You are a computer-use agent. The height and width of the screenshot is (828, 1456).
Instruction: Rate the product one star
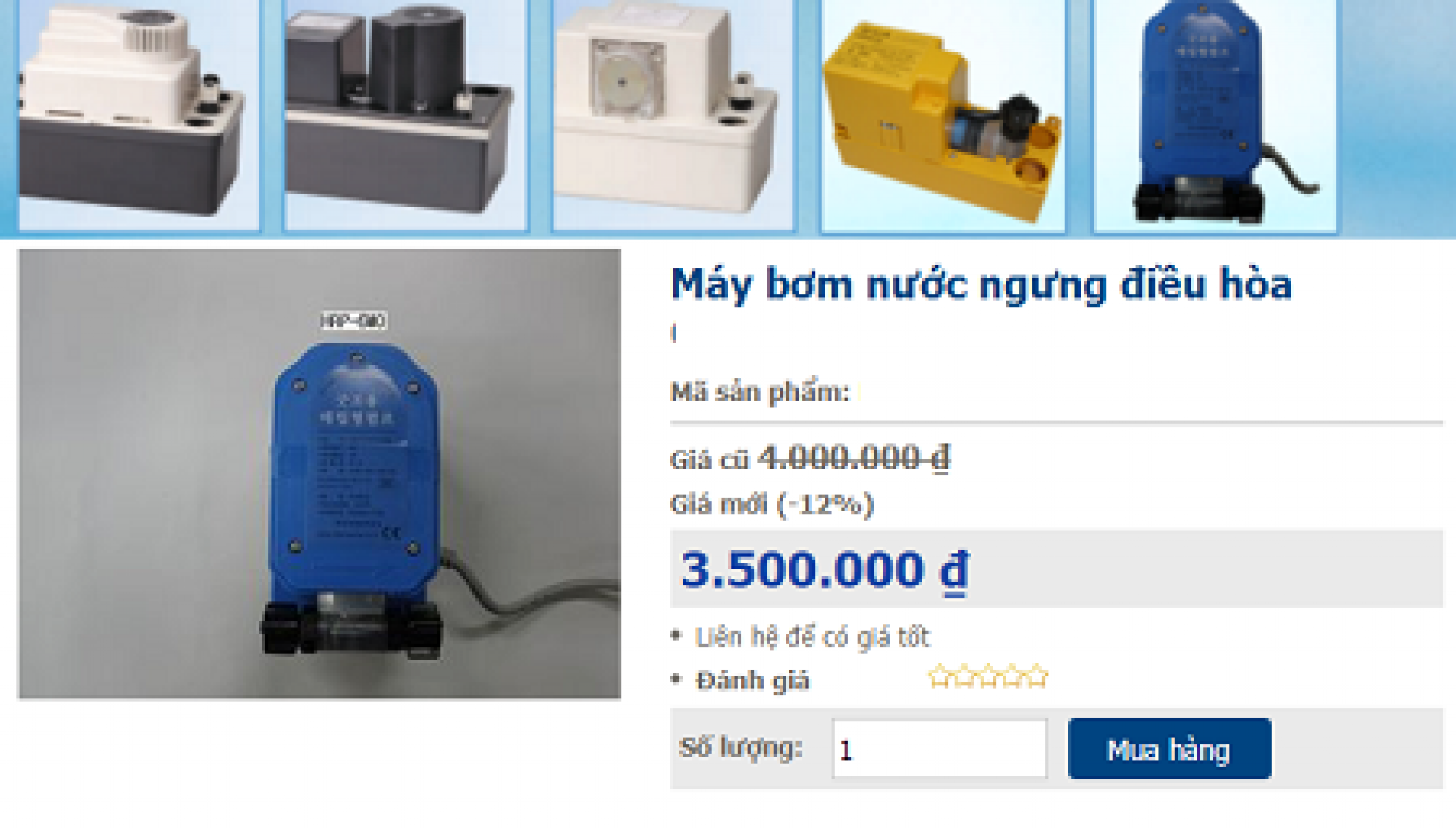pyautogui.click(x=940, y=676)
